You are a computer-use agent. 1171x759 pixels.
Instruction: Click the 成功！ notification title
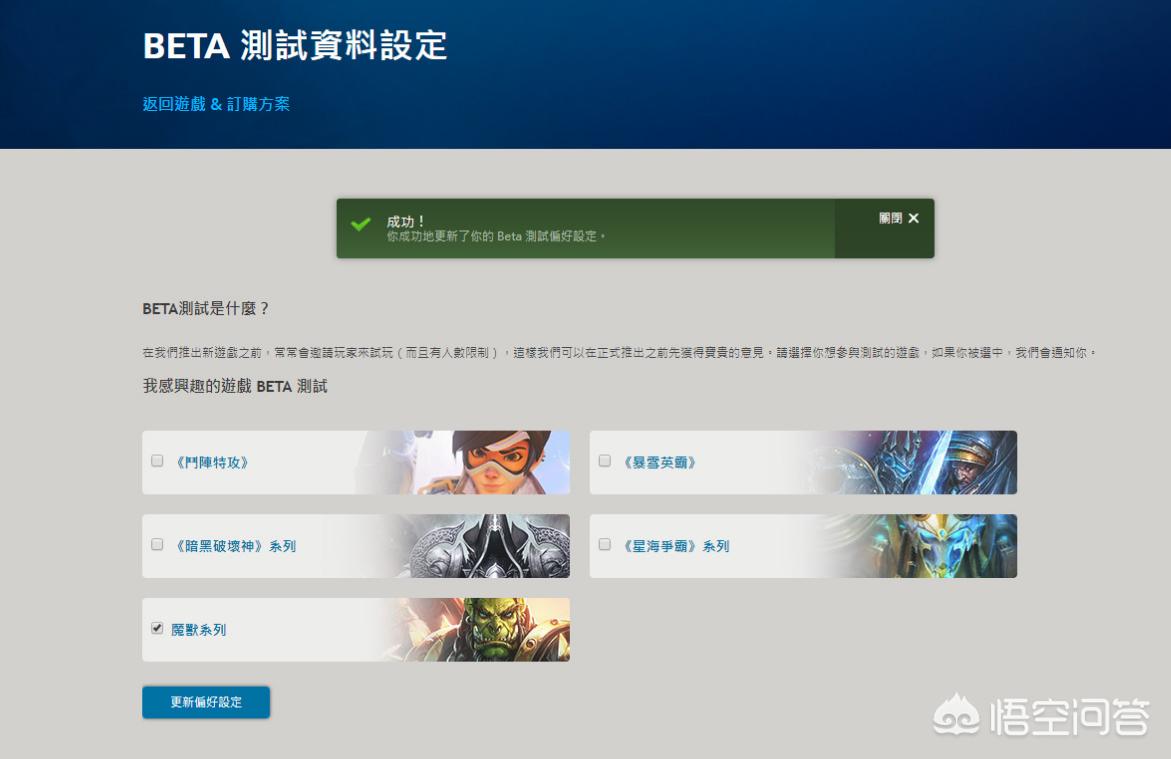click(406, 221)
